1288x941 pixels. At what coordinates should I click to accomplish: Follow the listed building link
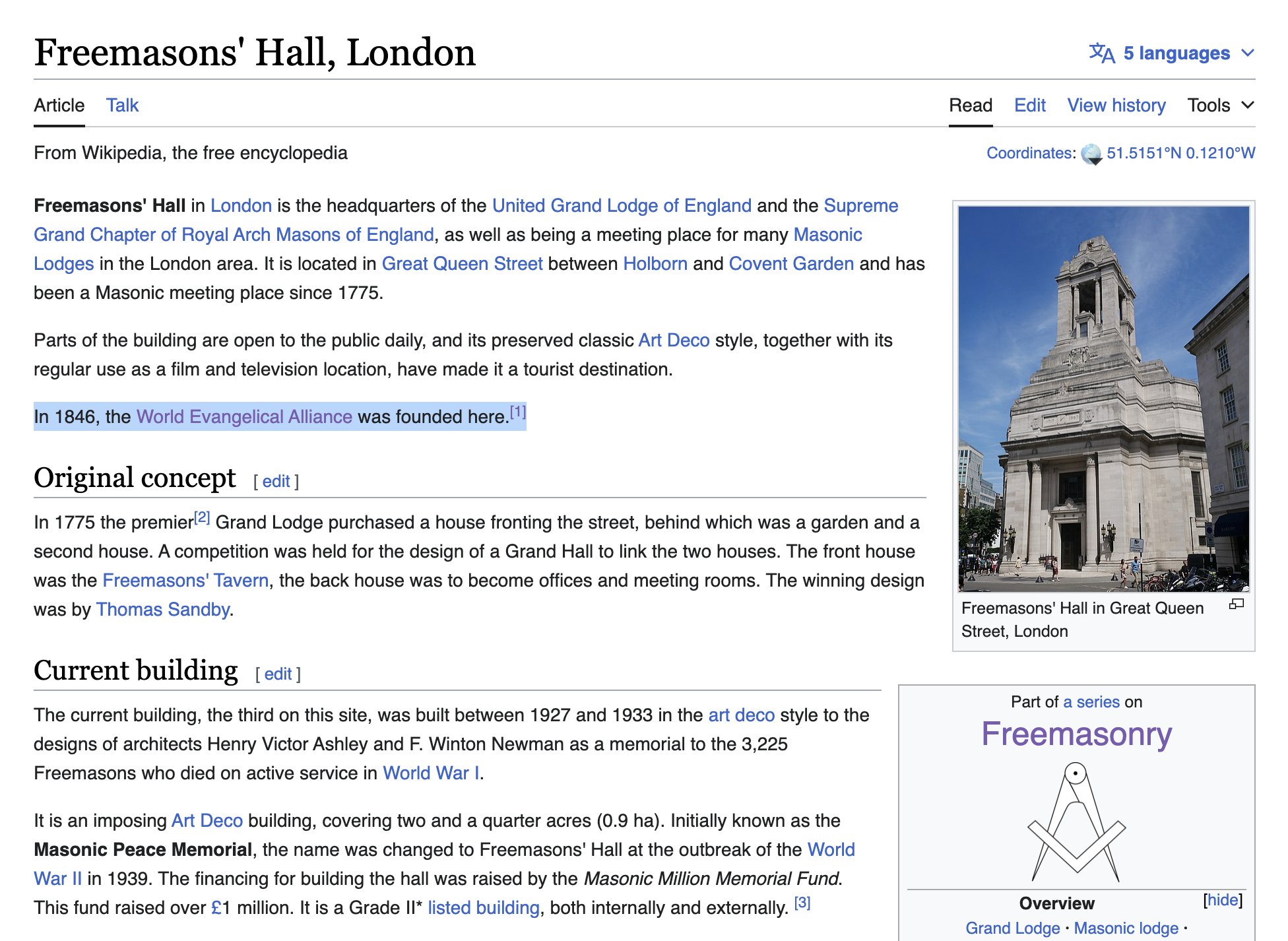(x=484, y=907)
